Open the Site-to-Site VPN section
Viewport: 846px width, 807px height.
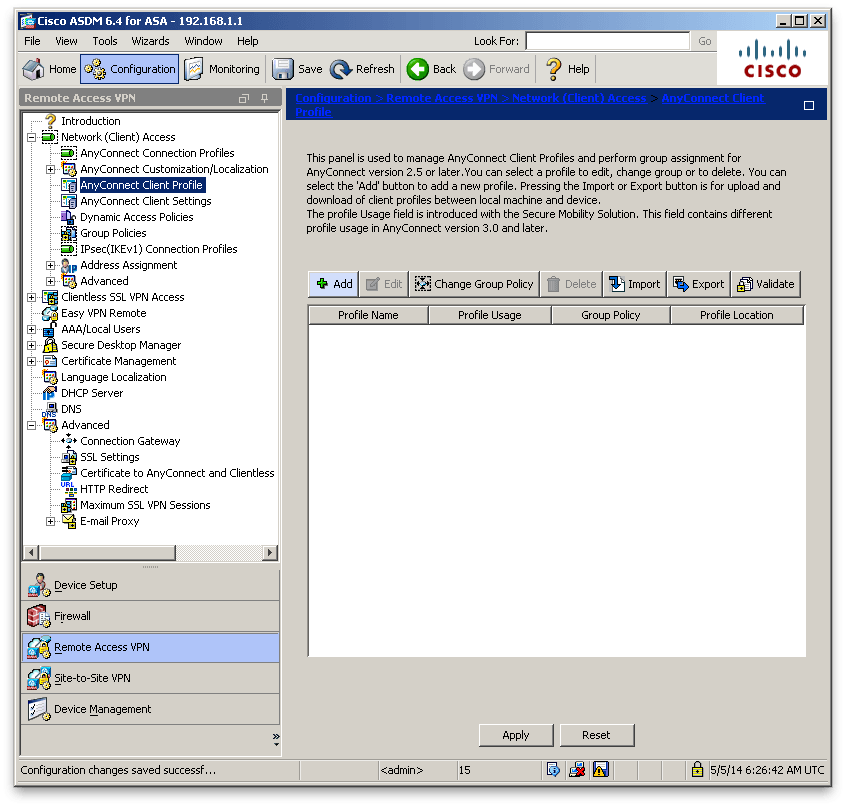[150, 679]
